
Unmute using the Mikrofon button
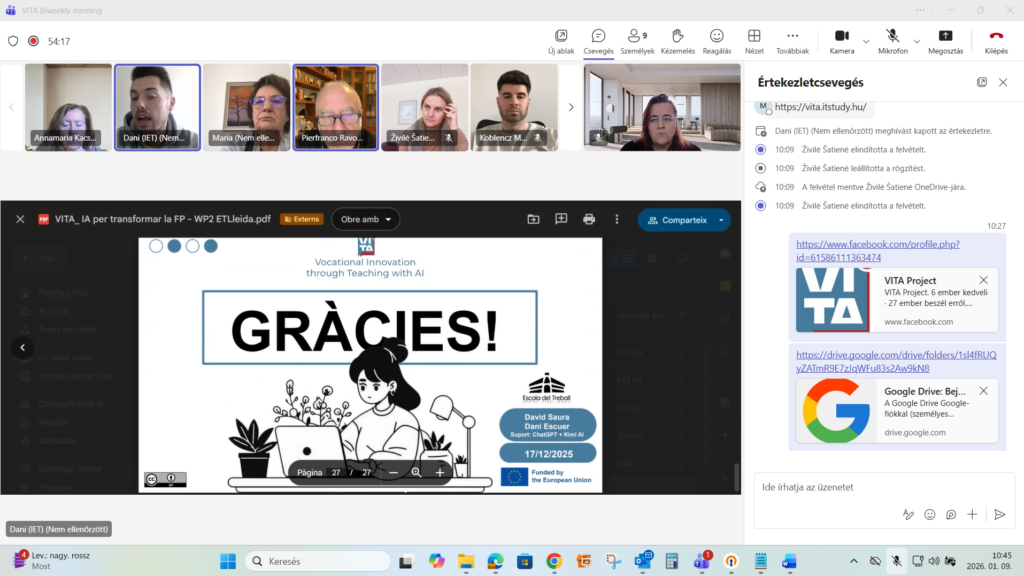pyautogui.click(x=892, y=41)
